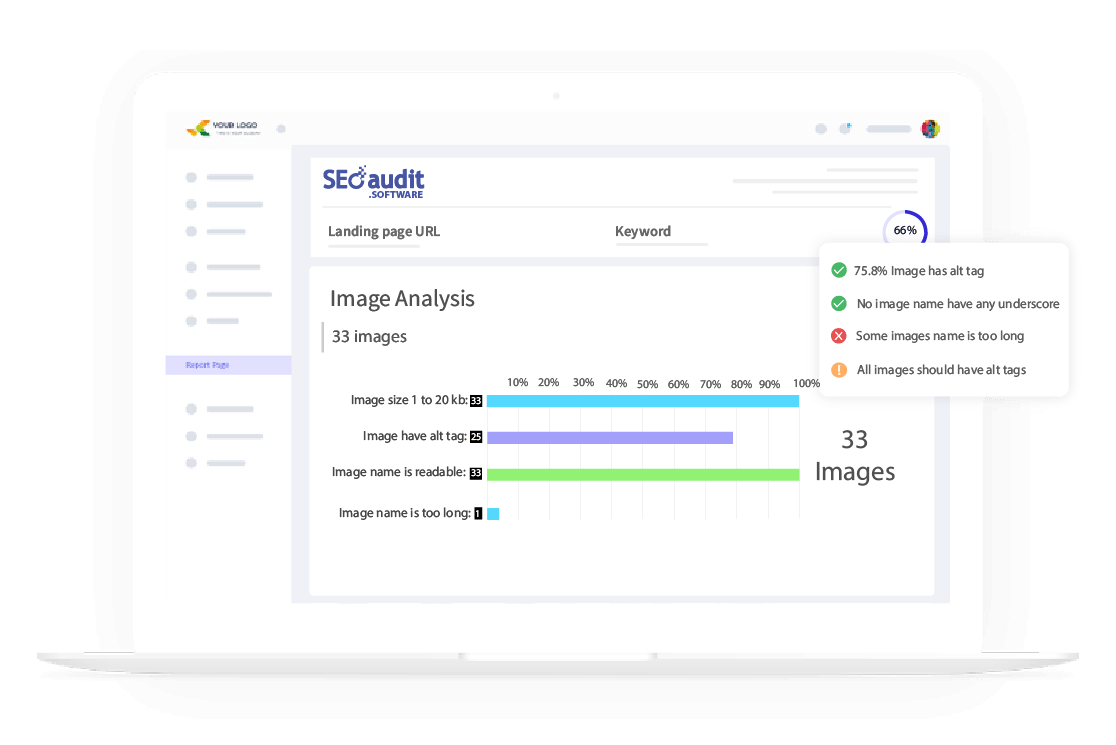This screenshot has width=1116, height=745.
Task: Click the green check beside '75.8% Image has alt tag'
Action: click(x=839, y=270)
